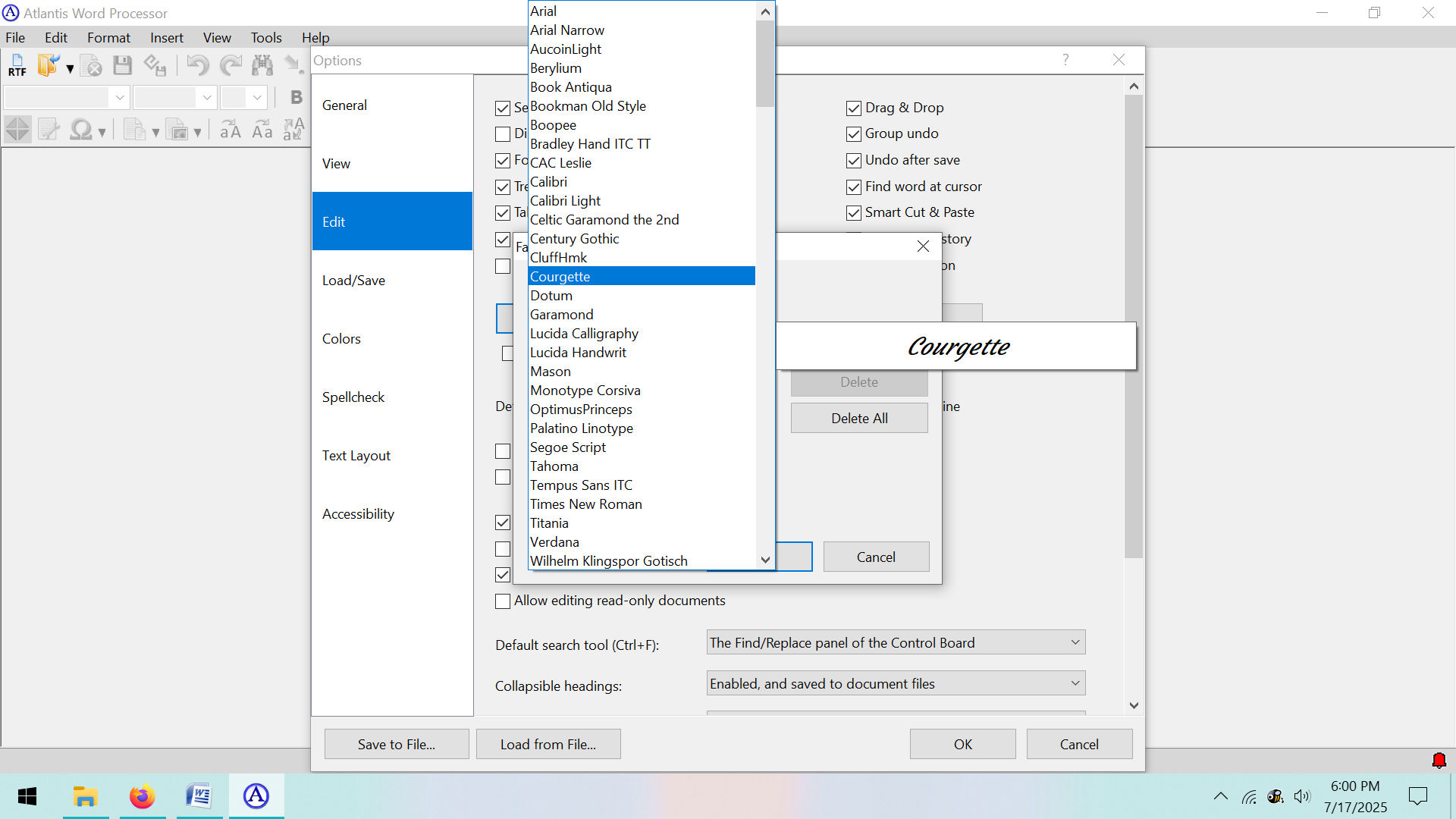Click the Open document folder icon

(x=48, y=65)
